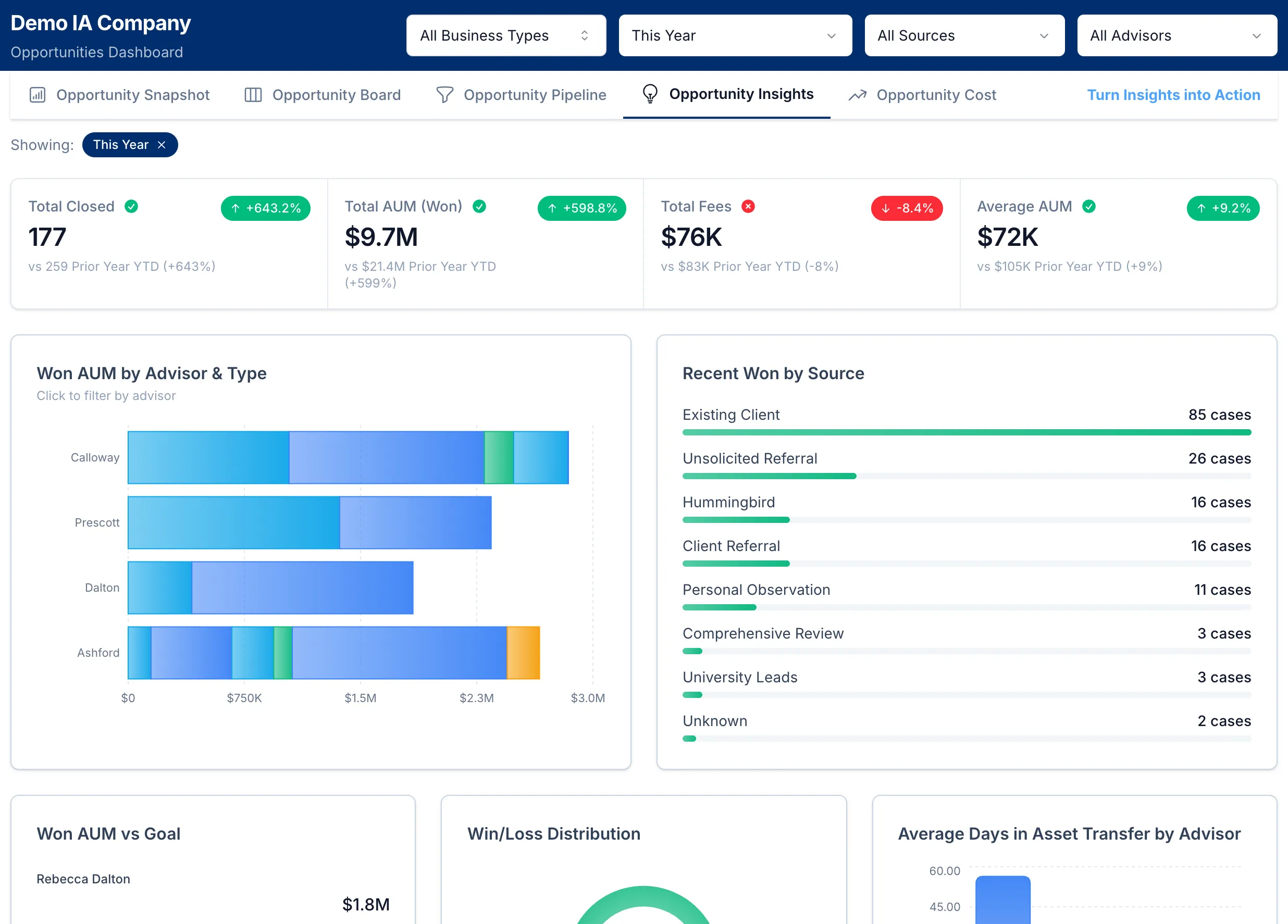Select the Unknown source row
The width and height of the screenshot is (1288, 924).
coord(967,728)
